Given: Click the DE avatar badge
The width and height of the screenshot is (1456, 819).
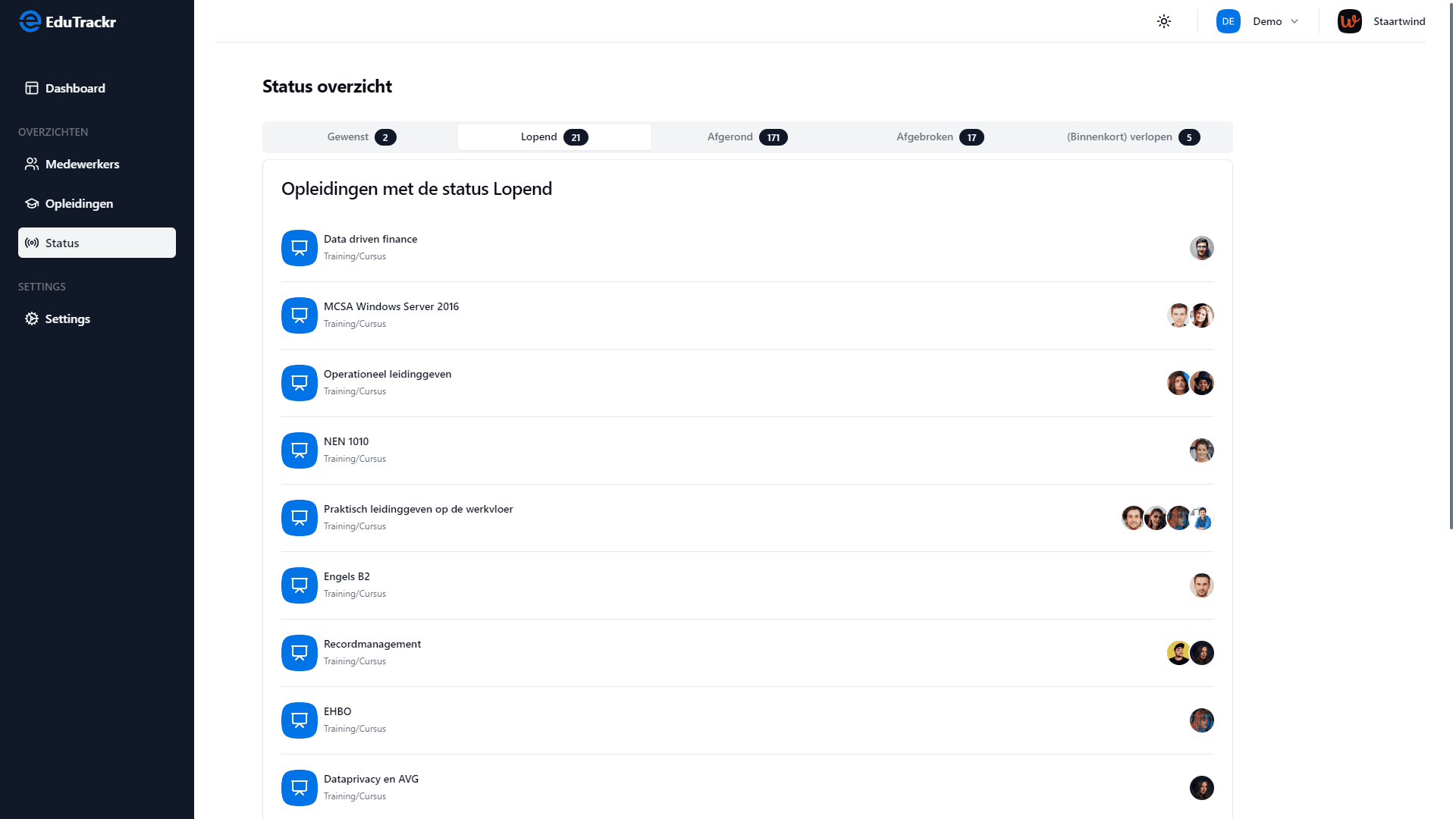Looking at the screenshot, I should (1228, 21).
